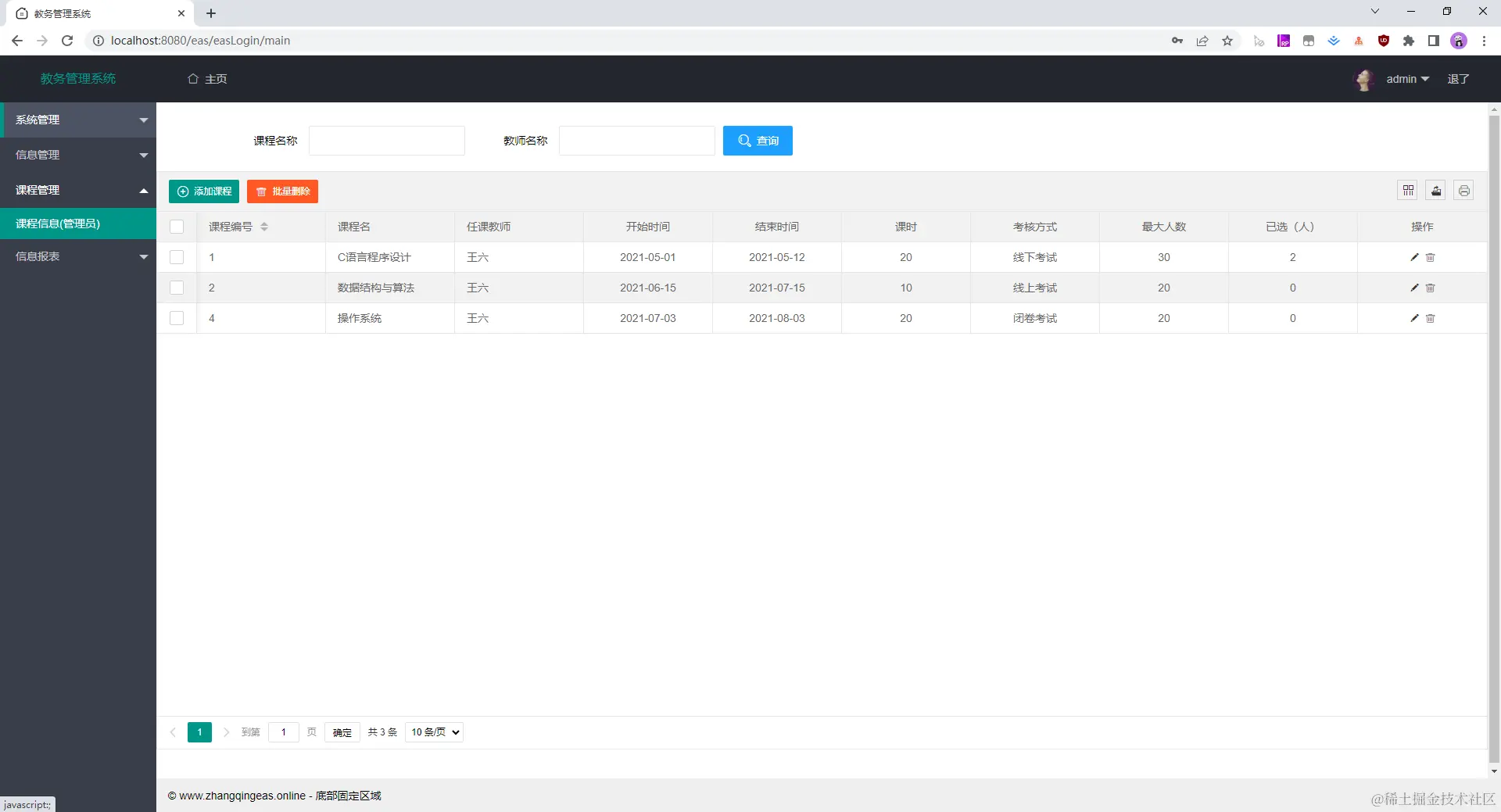Focus the 课程名称 search field

pos(387,141)
